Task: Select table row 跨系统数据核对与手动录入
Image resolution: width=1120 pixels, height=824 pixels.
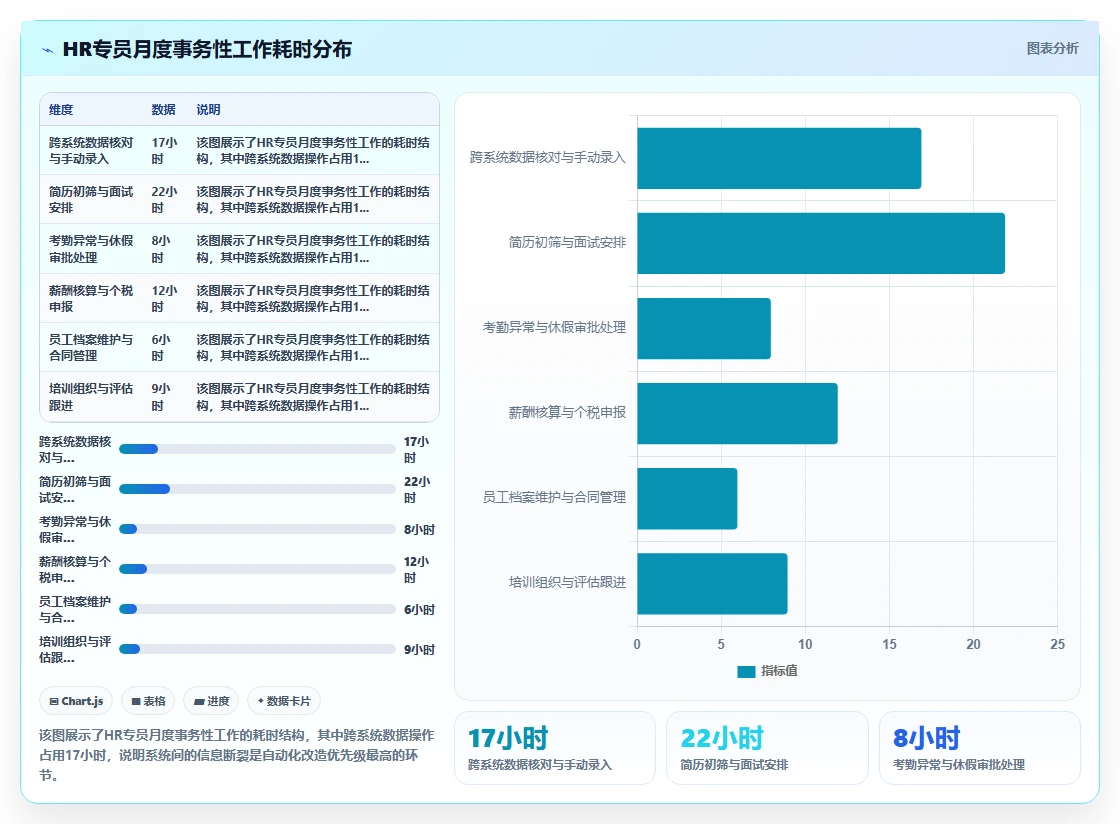Action: pos(239,151)
